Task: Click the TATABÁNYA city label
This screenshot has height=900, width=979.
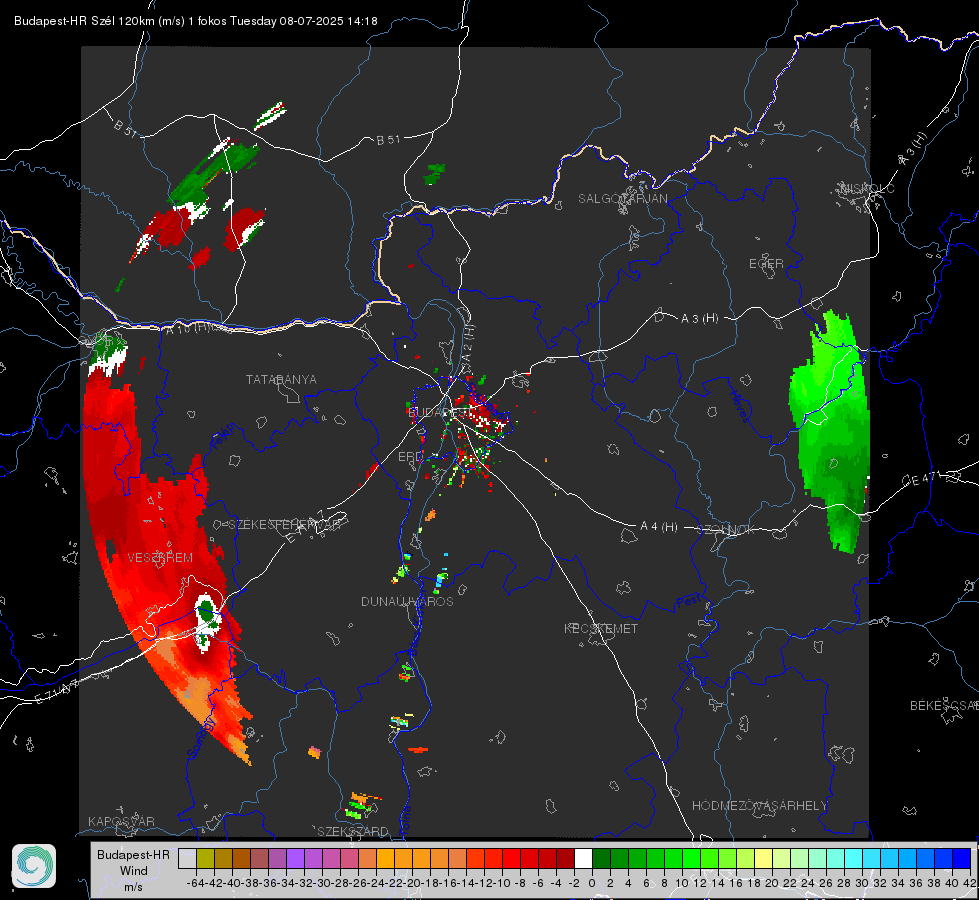Action: tap(281, 380)
